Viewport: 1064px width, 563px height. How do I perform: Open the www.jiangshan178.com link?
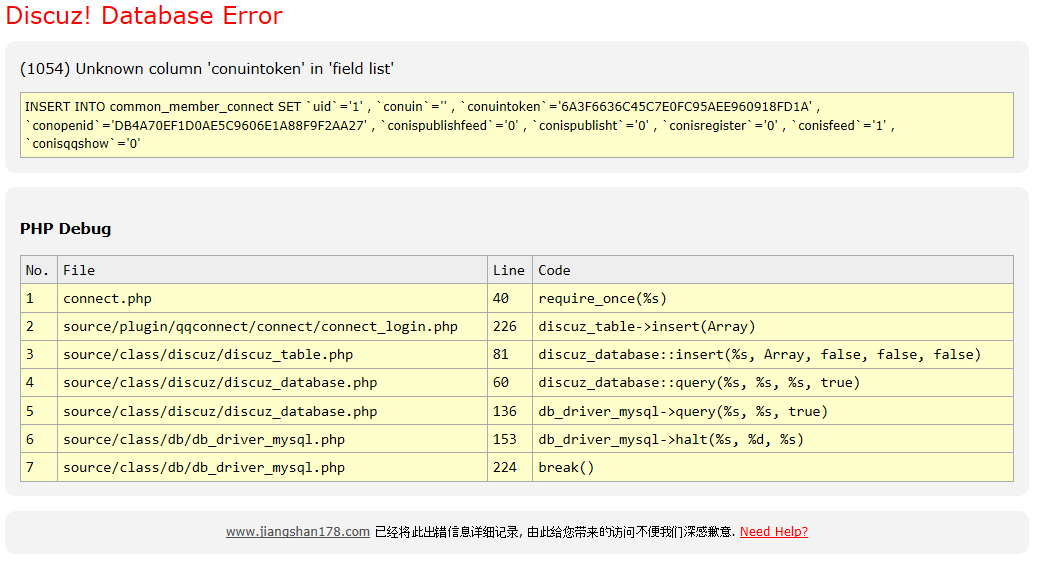point(297,532)
